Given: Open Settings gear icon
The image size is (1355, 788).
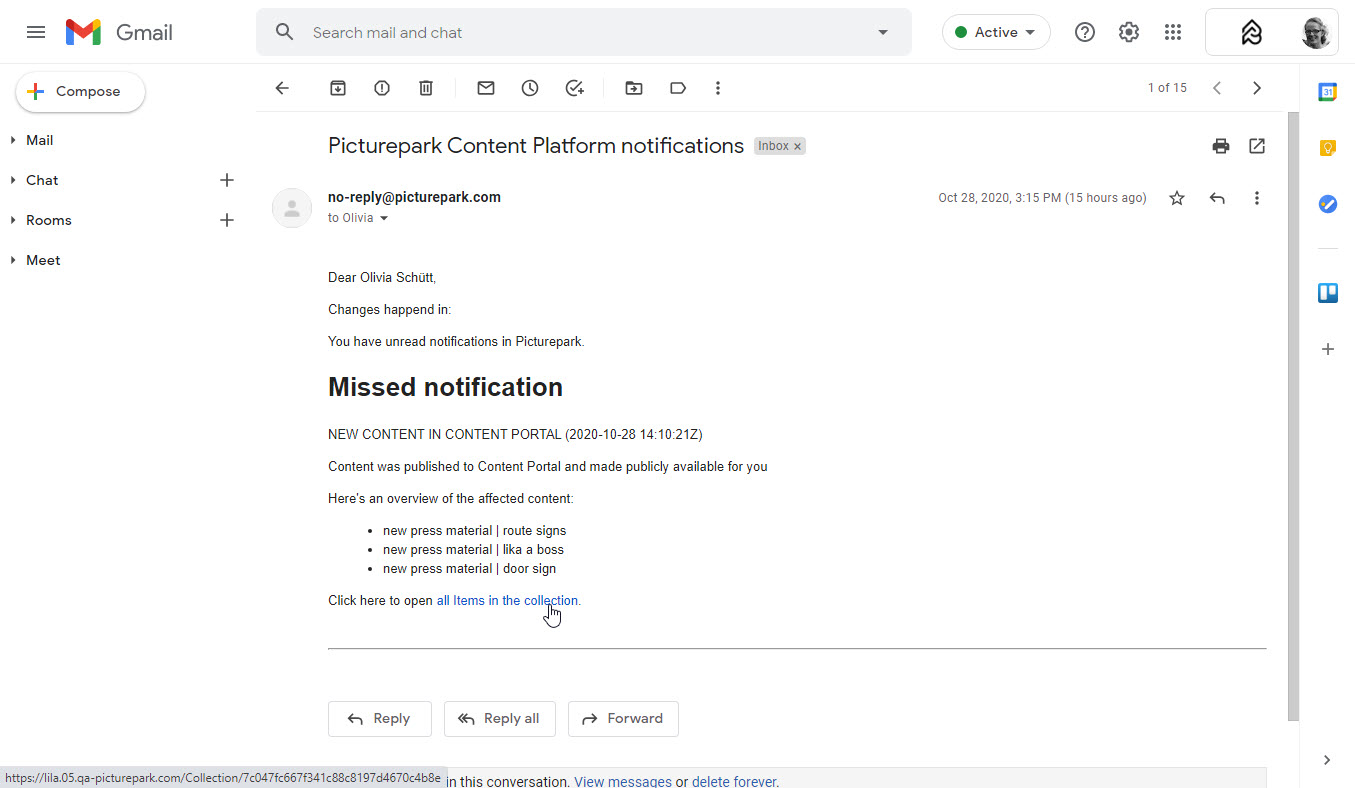Looking at the screenshot, I should (1129, 32).
